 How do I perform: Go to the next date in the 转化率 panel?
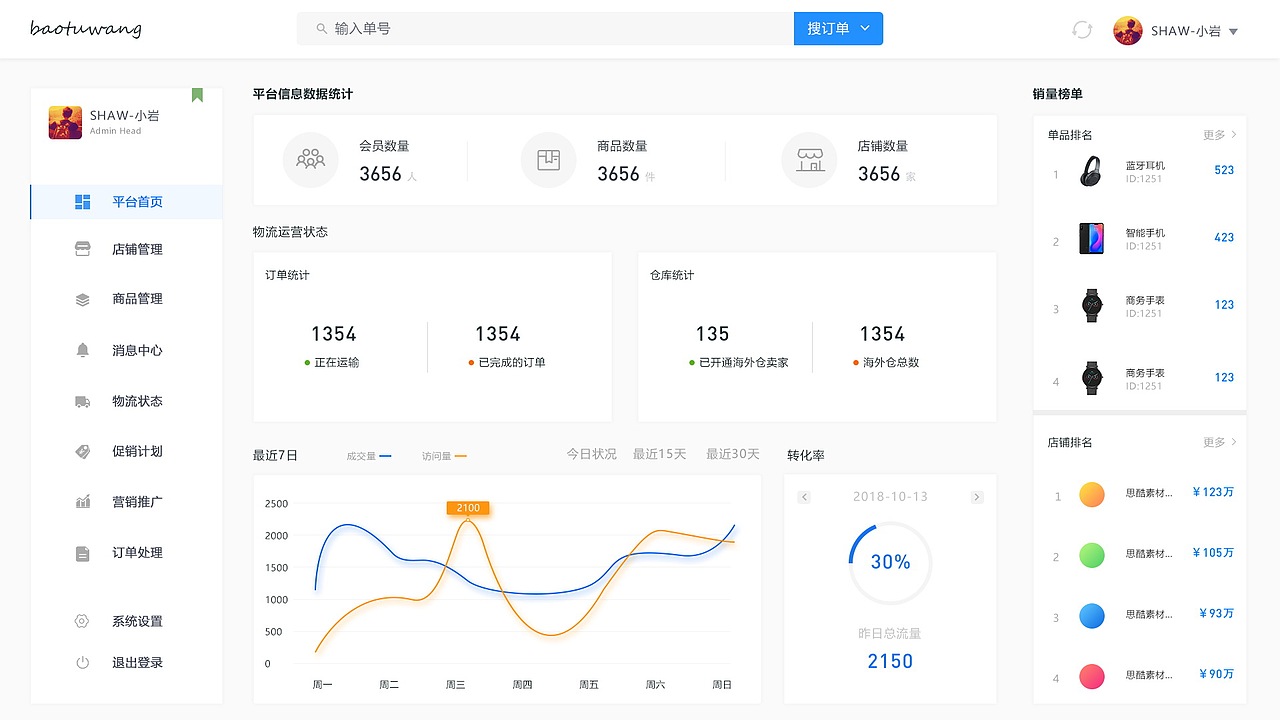pos(976,496)
